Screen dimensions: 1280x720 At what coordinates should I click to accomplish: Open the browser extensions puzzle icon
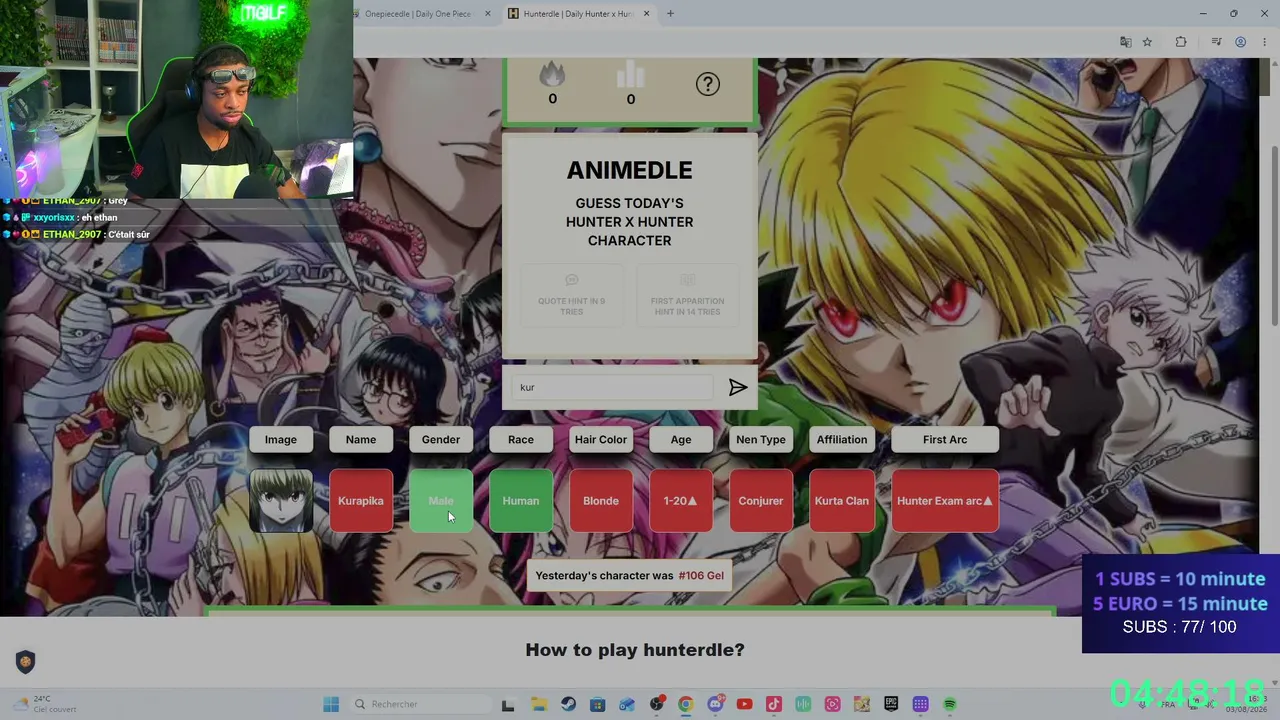[1181, 42]
